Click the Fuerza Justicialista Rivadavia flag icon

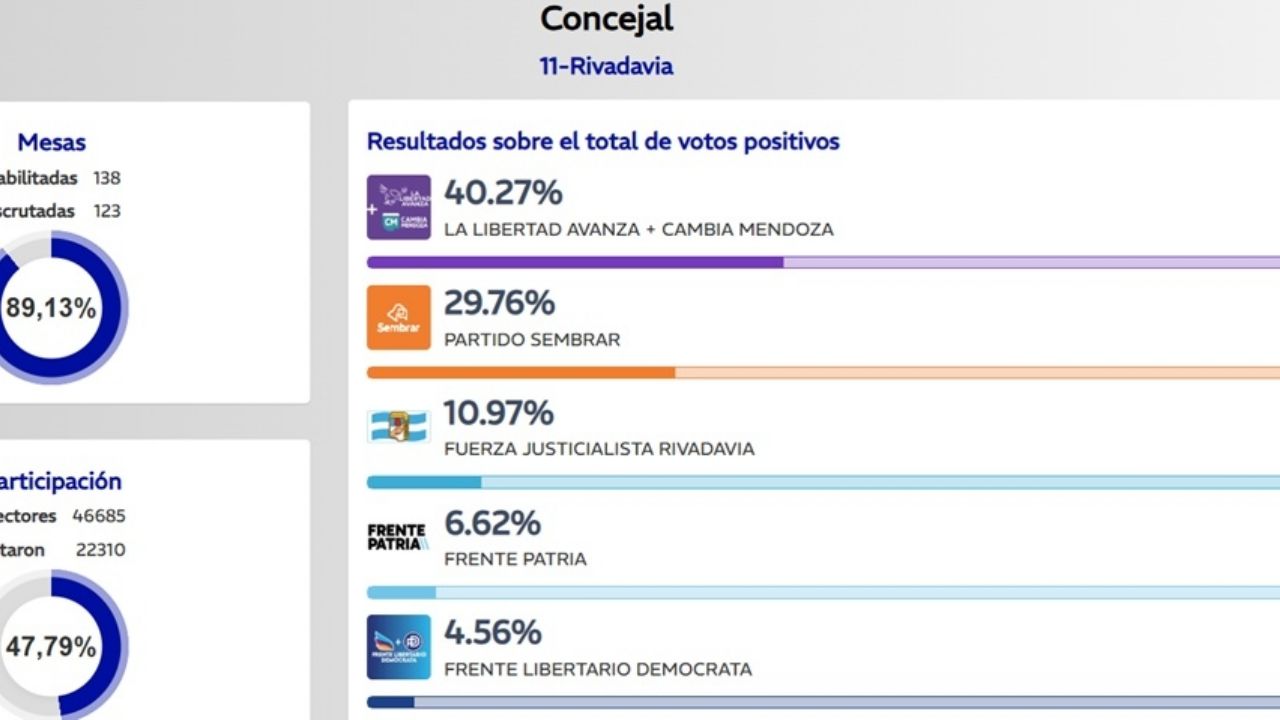398,427
